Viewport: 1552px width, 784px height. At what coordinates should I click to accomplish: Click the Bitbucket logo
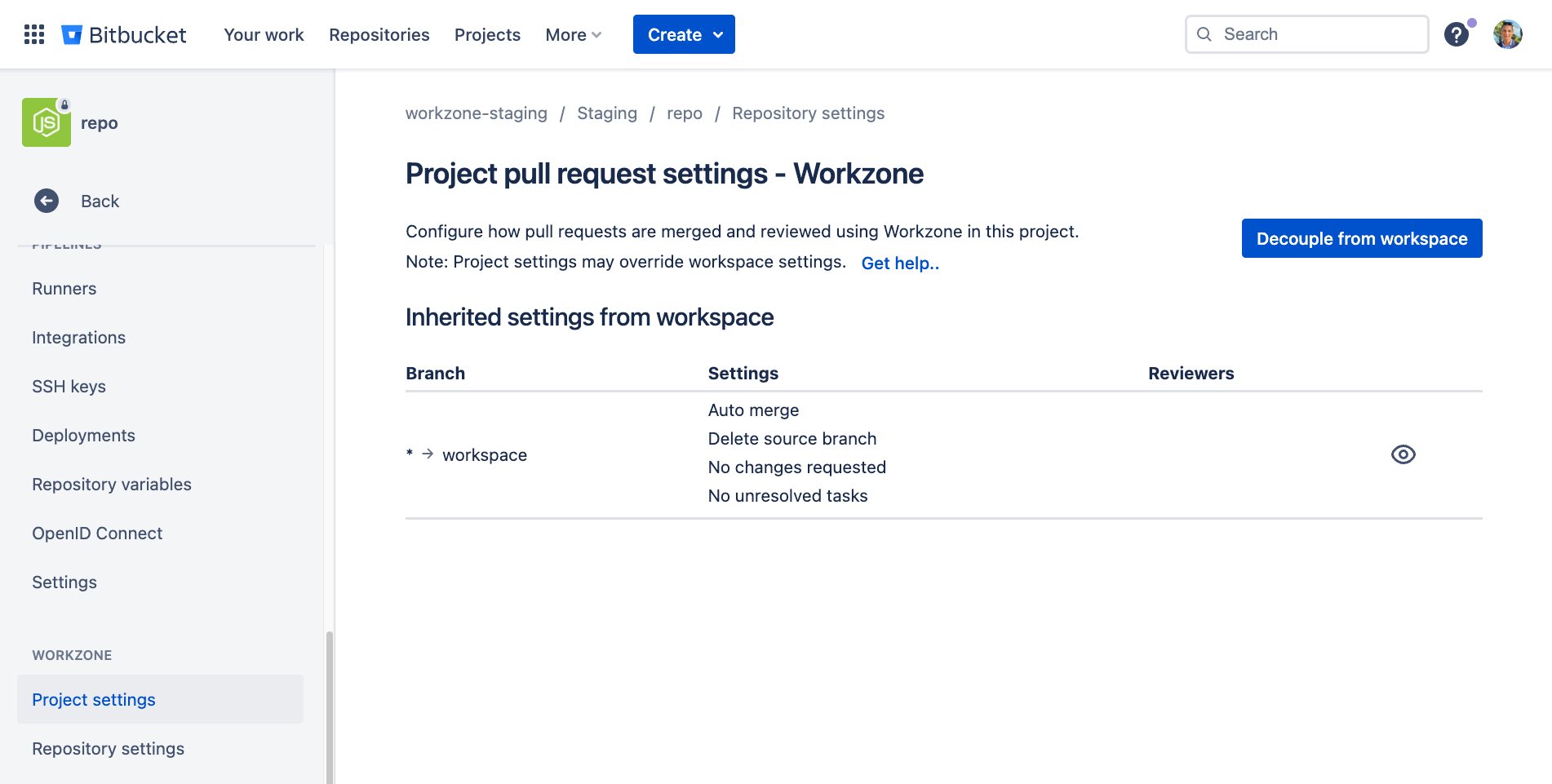tap(122, 34)
